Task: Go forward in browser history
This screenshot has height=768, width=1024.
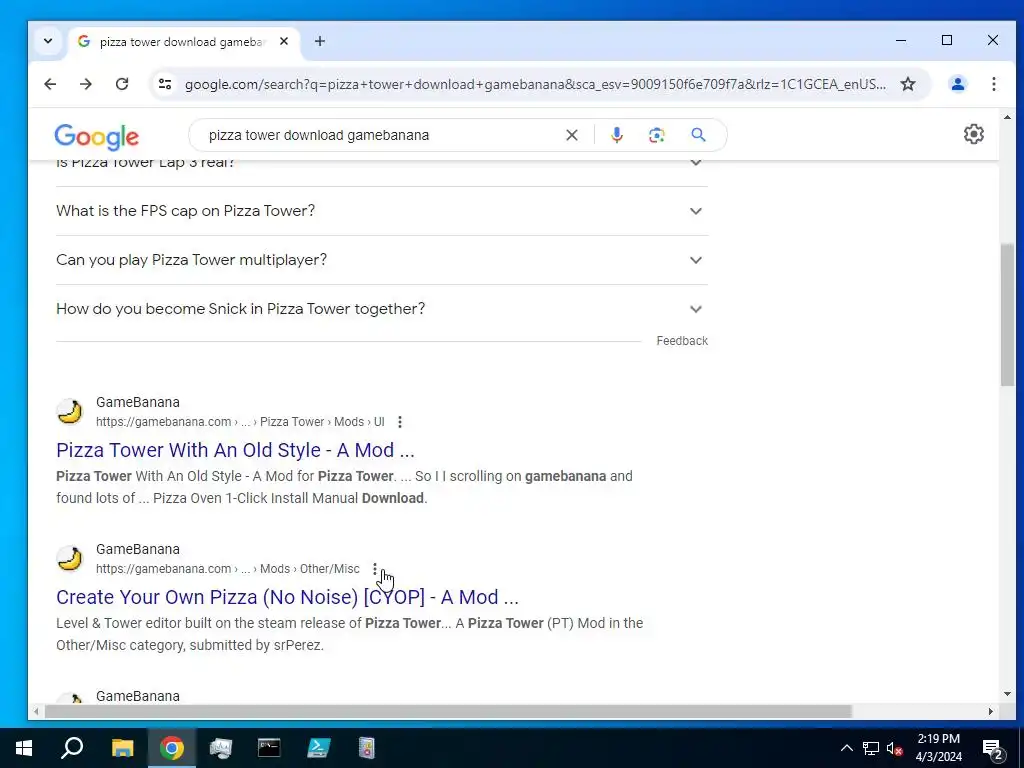Action: [86, 84]
